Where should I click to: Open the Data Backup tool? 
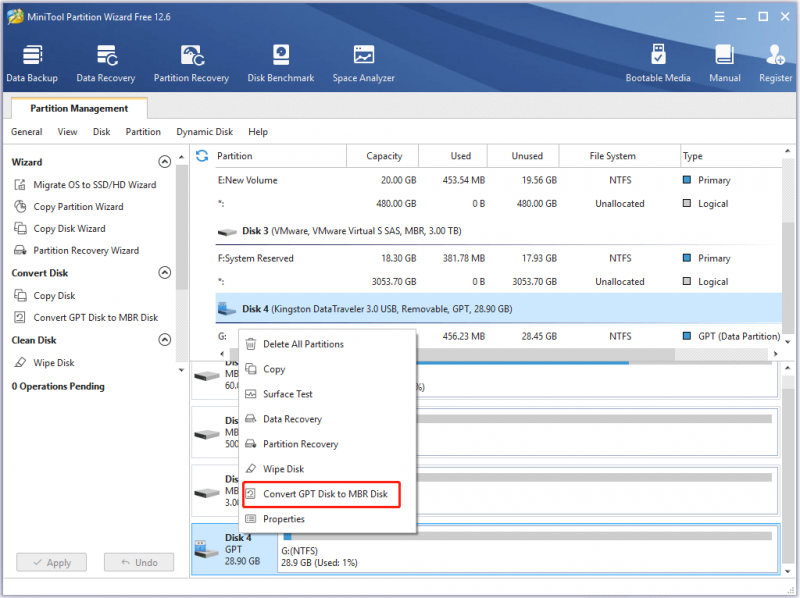click(x=32, y=63)
